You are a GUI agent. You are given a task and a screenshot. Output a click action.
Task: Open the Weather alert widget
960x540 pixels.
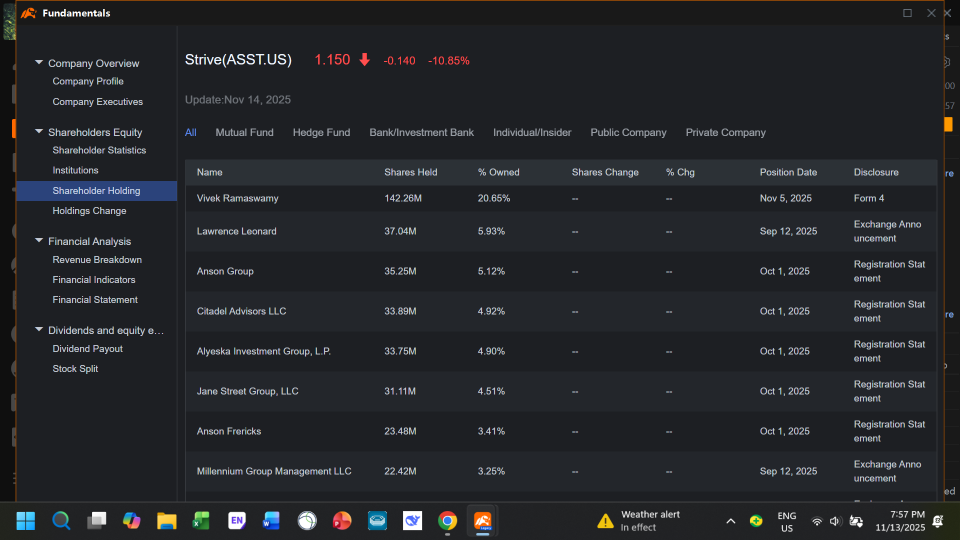pyautogui.click(x=640, y=521)
